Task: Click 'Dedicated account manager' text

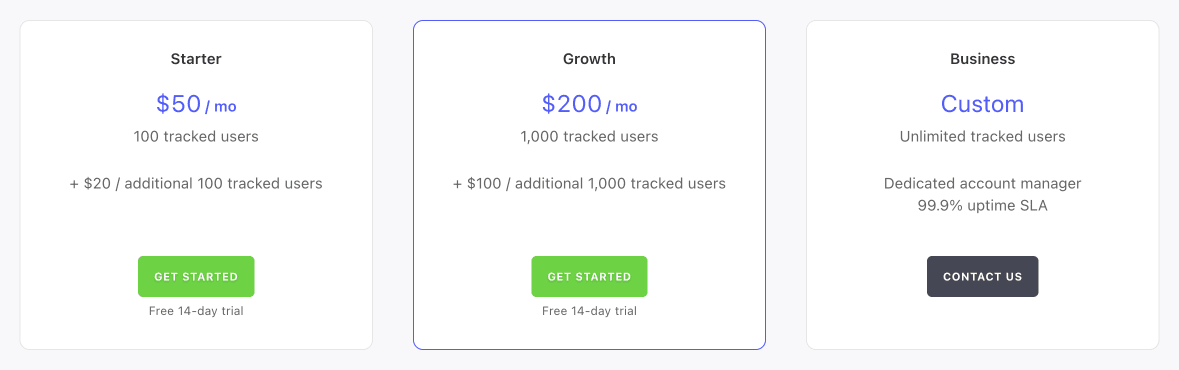Action: coord(983,183)
